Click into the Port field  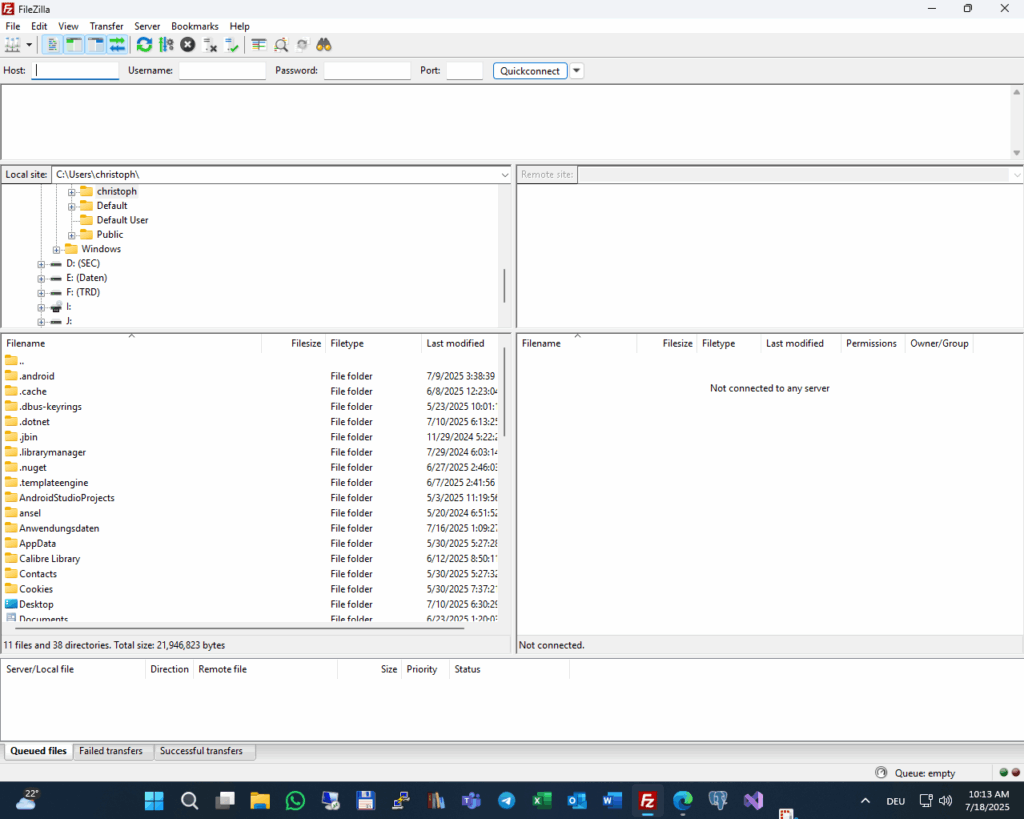(464, 71)
